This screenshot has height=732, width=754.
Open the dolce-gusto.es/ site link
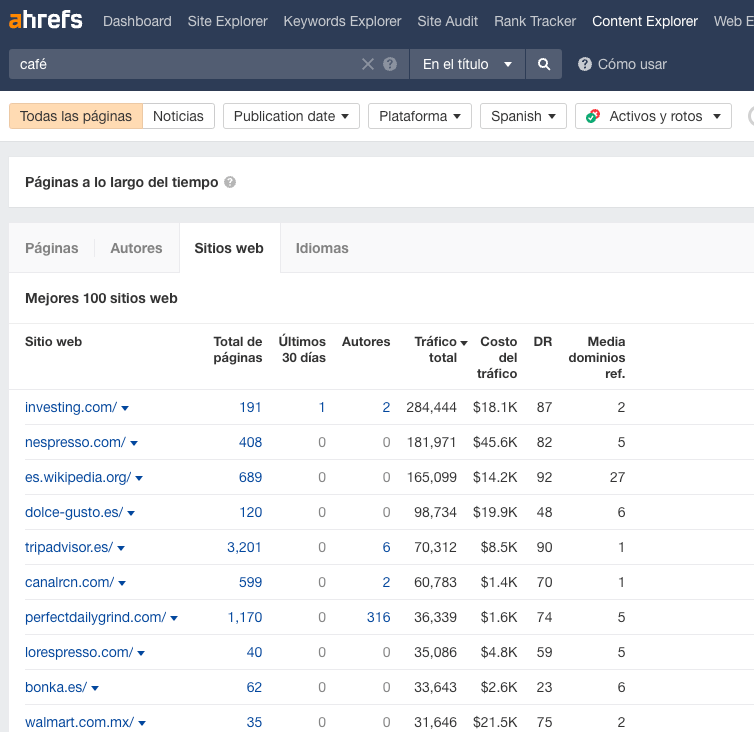pyautogui.click(x=74, y=513)
